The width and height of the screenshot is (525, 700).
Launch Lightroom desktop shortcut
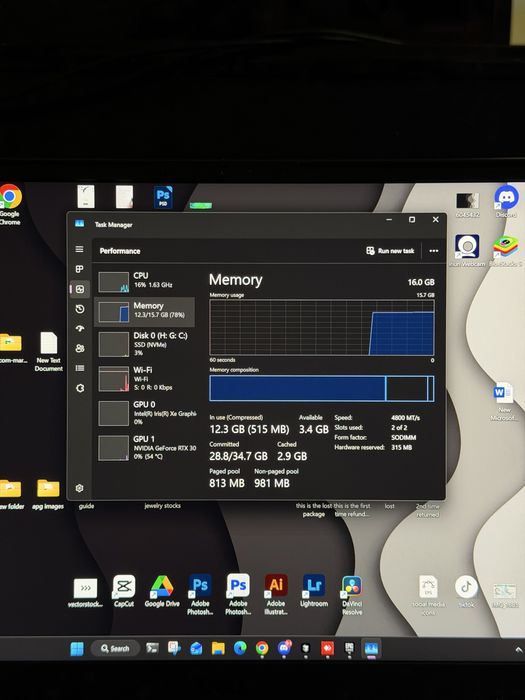[x=314, y=591]
